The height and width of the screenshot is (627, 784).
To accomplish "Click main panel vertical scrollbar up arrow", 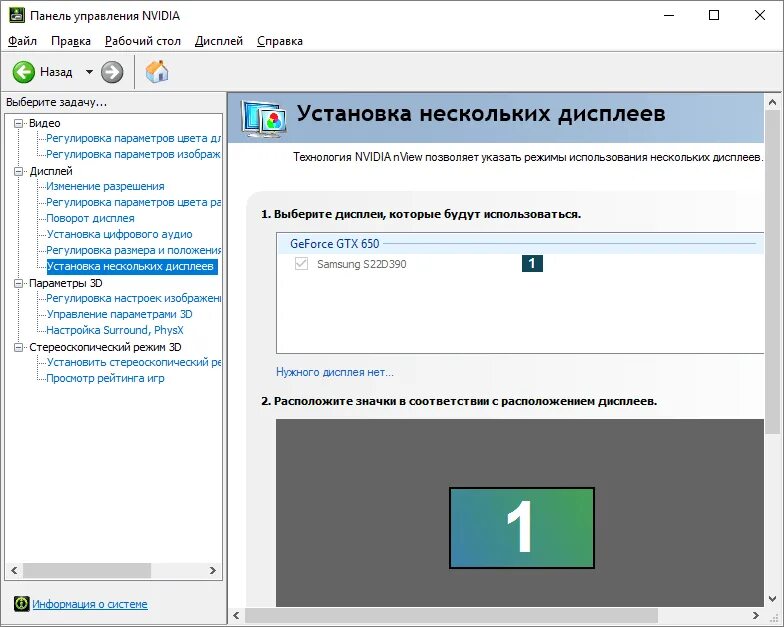I will tap(772, 102).
